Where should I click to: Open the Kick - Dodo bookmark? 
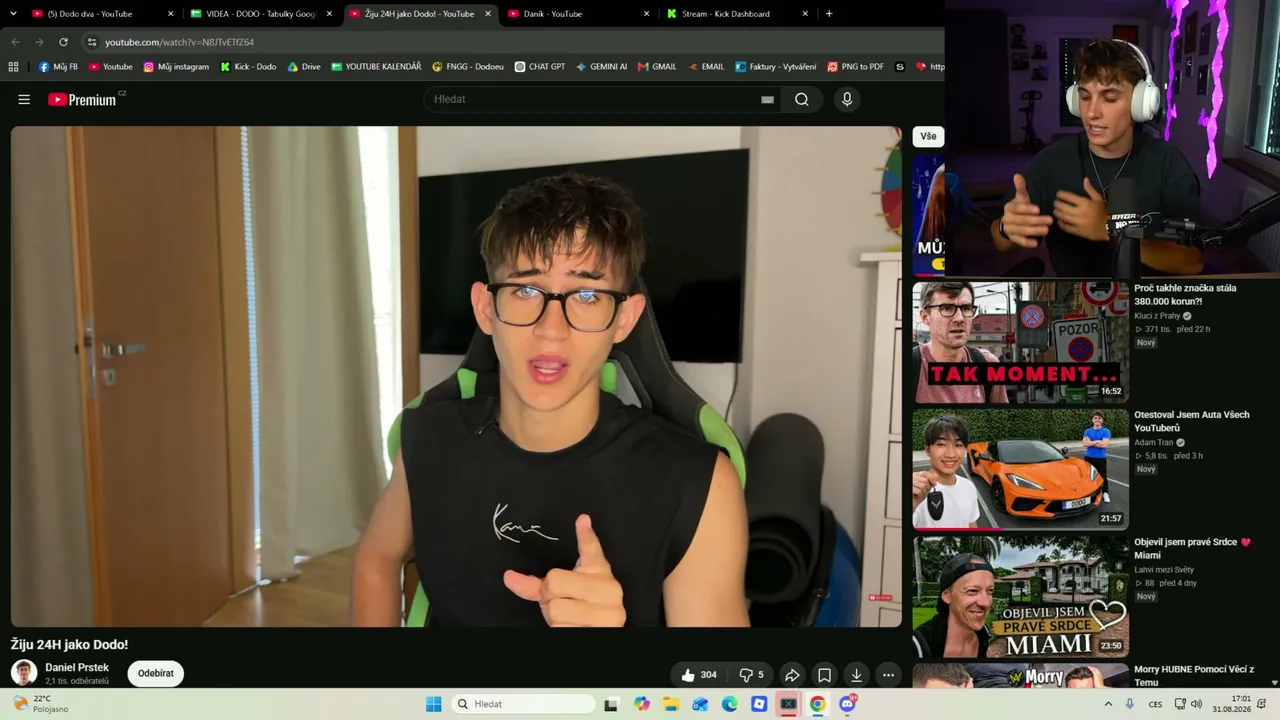point(248,67)
